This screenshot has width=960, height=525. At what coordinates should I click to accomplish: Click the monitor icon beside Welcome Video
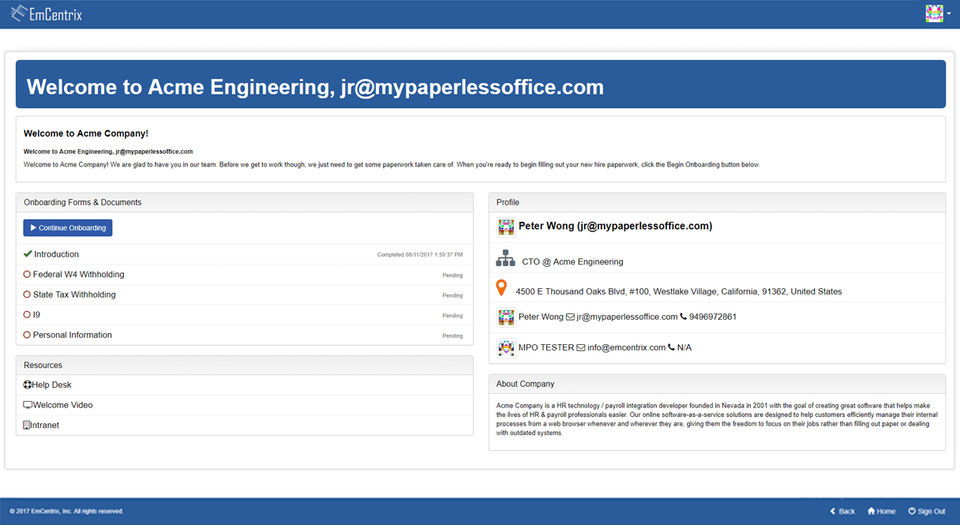[28, 405]
